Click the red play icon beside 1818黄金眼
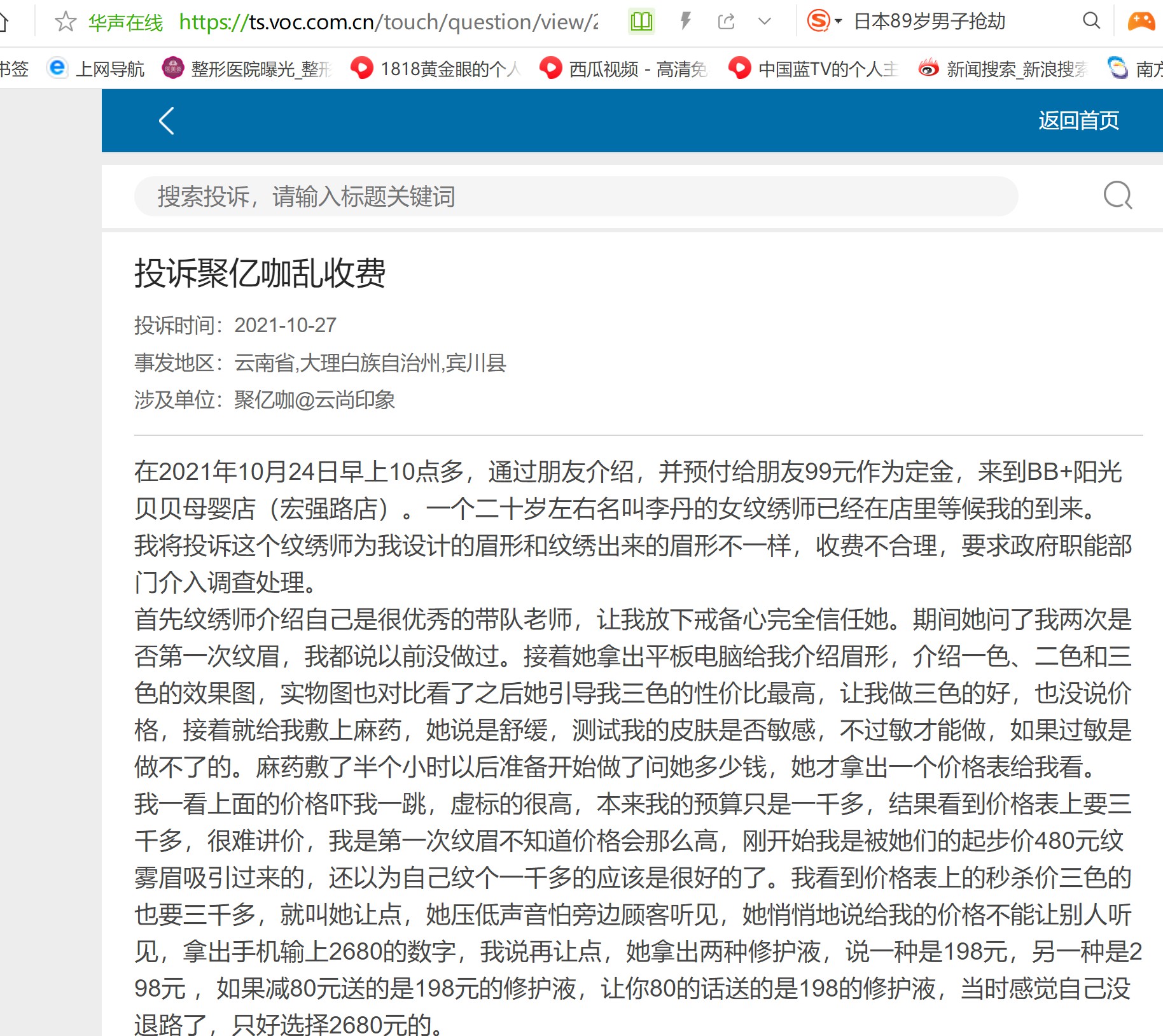This screenshot has width=1163, height=1036. [x=362, y=67]
